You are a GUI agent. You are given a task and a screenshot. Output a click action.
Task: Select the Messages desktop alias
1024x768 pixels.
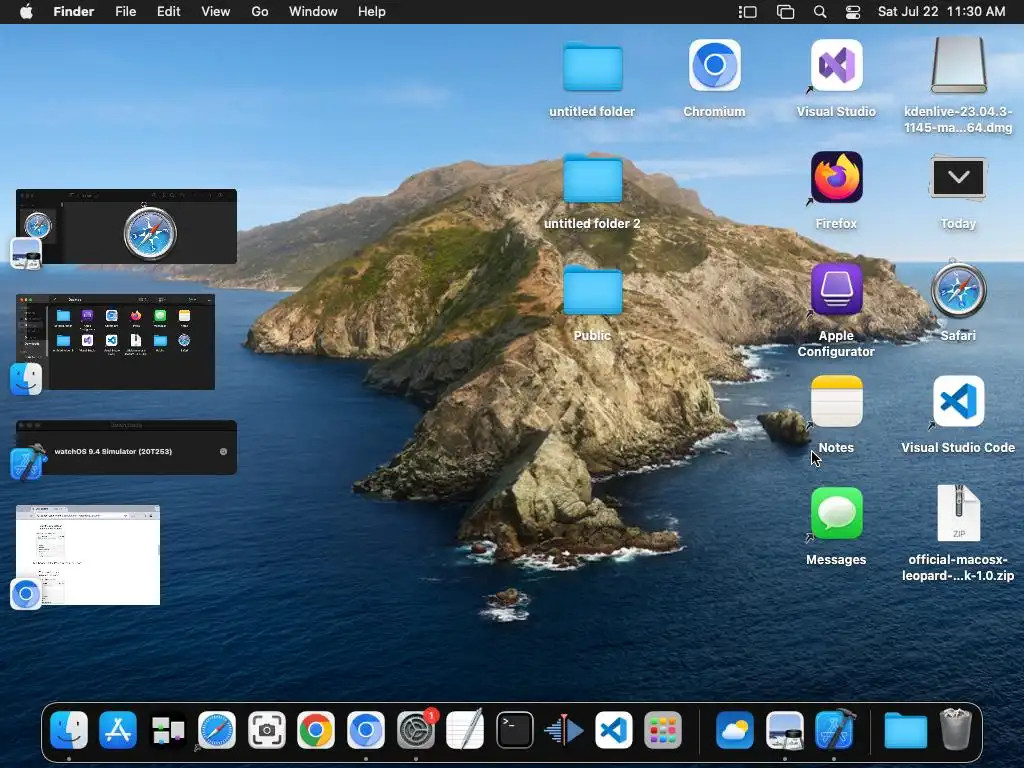tap(836, 526)
